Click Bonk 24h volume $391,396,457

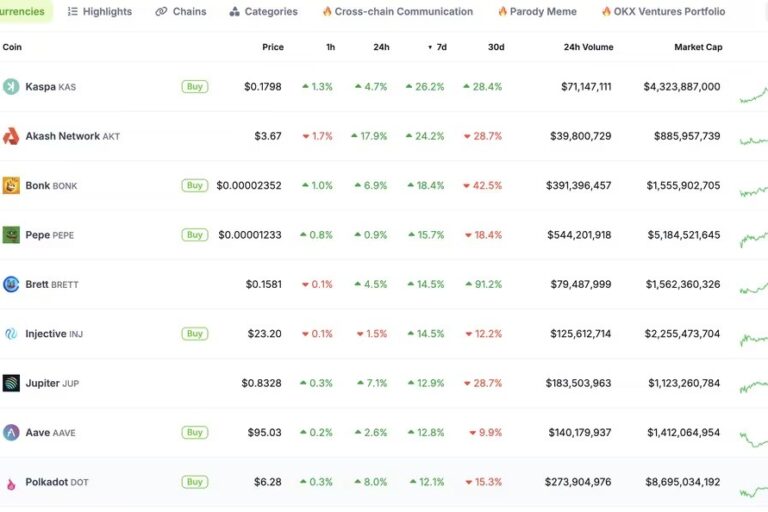point(578,186)
